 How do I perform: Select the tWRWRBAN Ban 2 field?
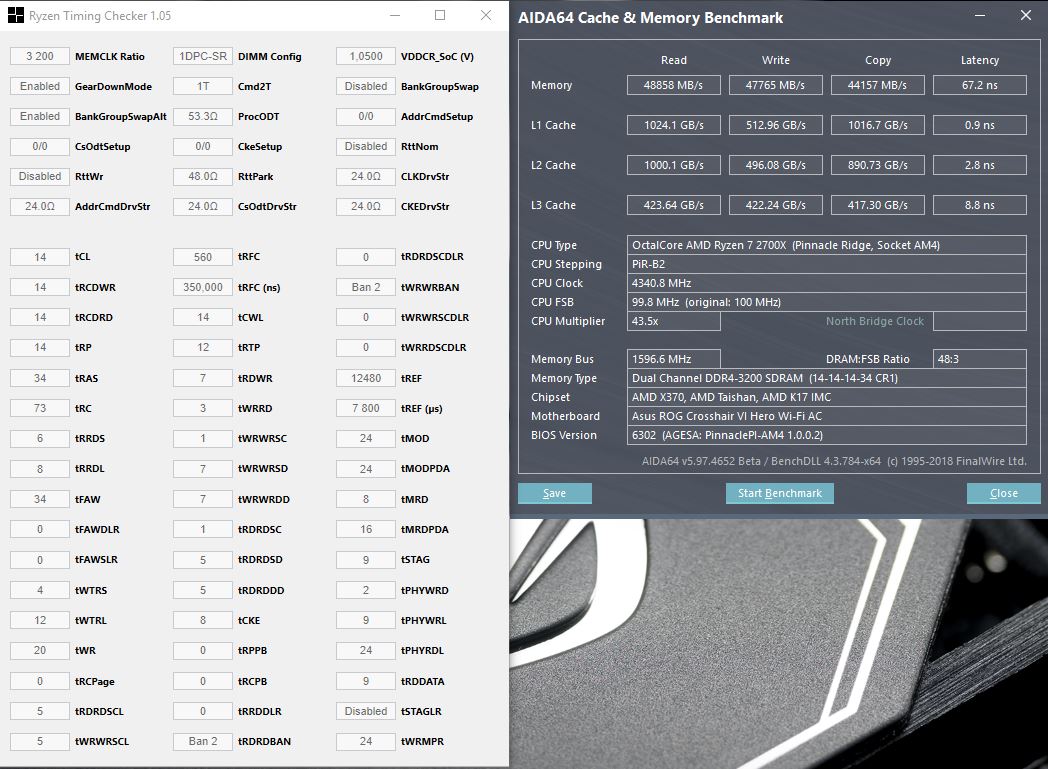366,287
